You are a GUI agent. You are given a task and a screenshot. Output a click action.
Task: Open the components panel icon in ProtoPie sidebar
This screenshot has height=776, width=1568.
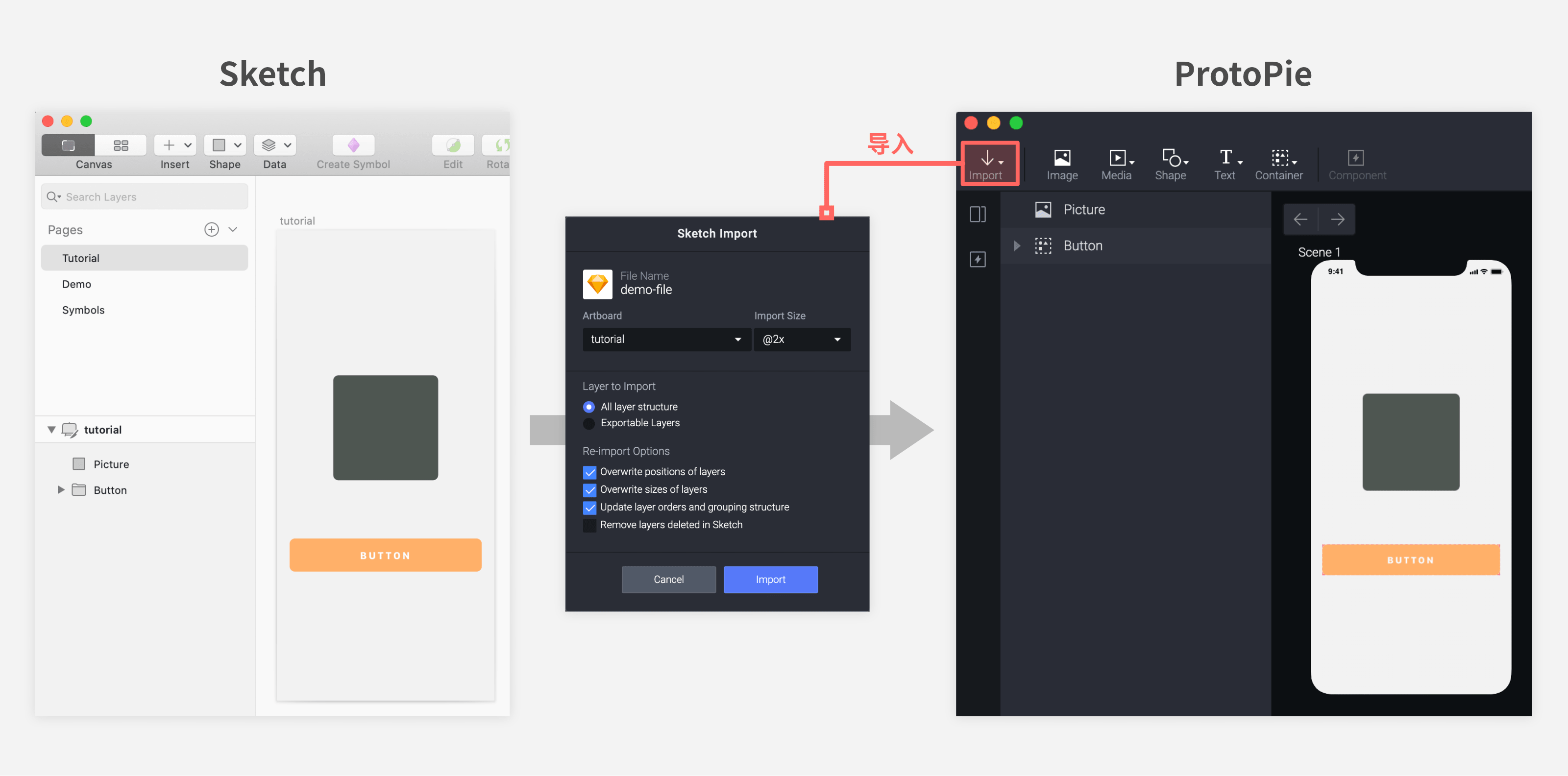click(x=978, y=260)
